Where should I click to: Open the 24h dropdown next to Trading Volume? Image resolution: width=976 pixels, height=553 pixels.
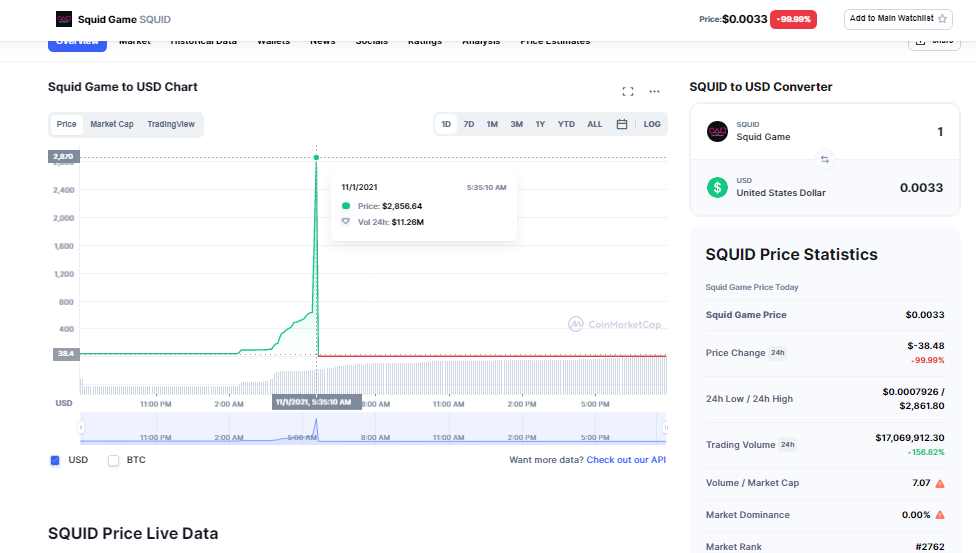787,444
